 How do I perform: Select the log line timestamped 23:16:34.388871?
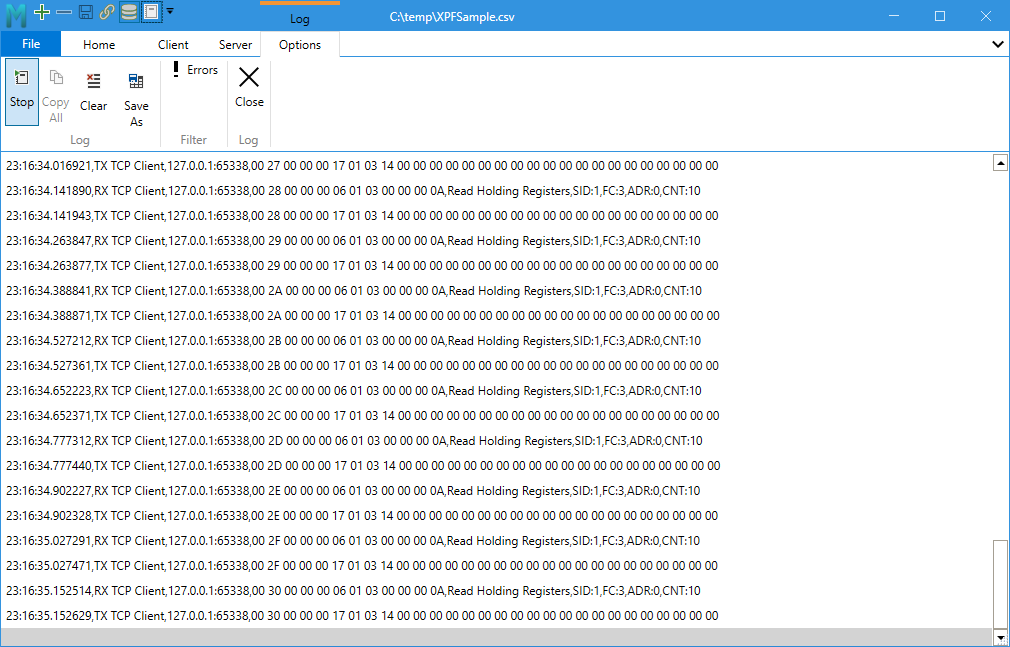click(363, 316)
